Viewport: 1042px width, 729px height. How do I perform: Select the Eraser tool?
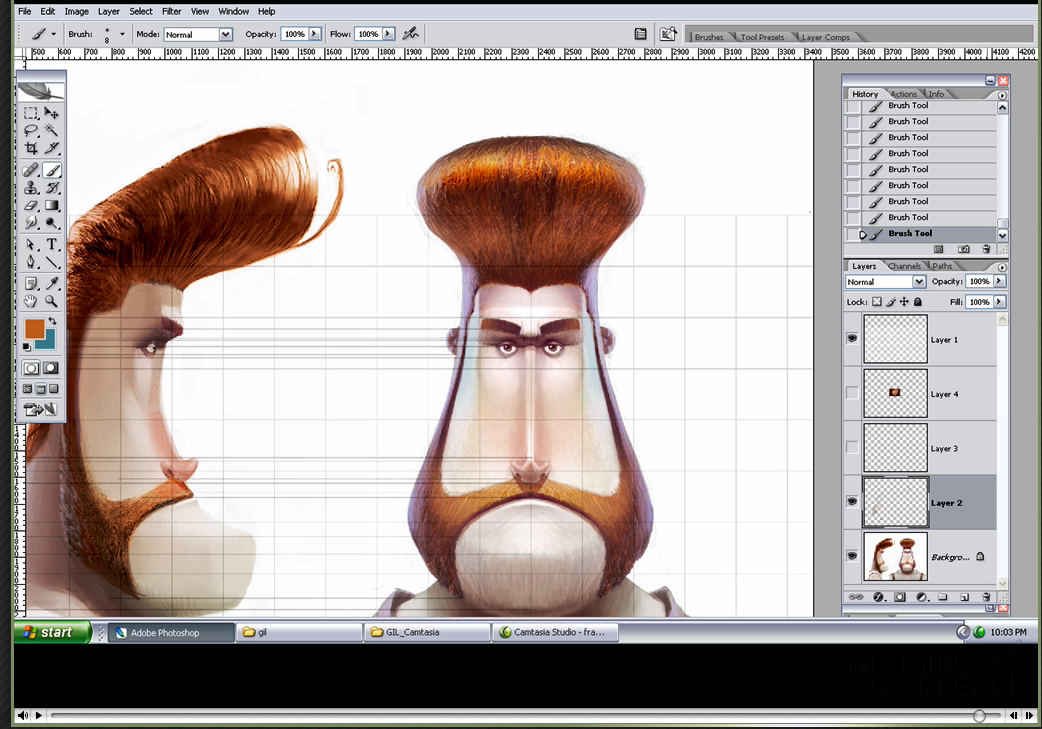pyautogui.click(x=30, y=206)
